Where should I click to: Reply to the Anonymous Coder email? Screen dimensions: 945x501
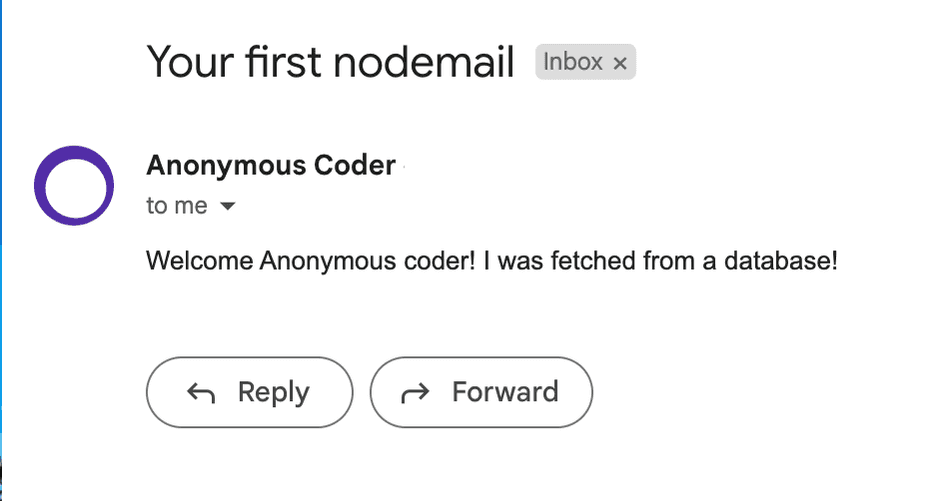[x=250, y=392]
